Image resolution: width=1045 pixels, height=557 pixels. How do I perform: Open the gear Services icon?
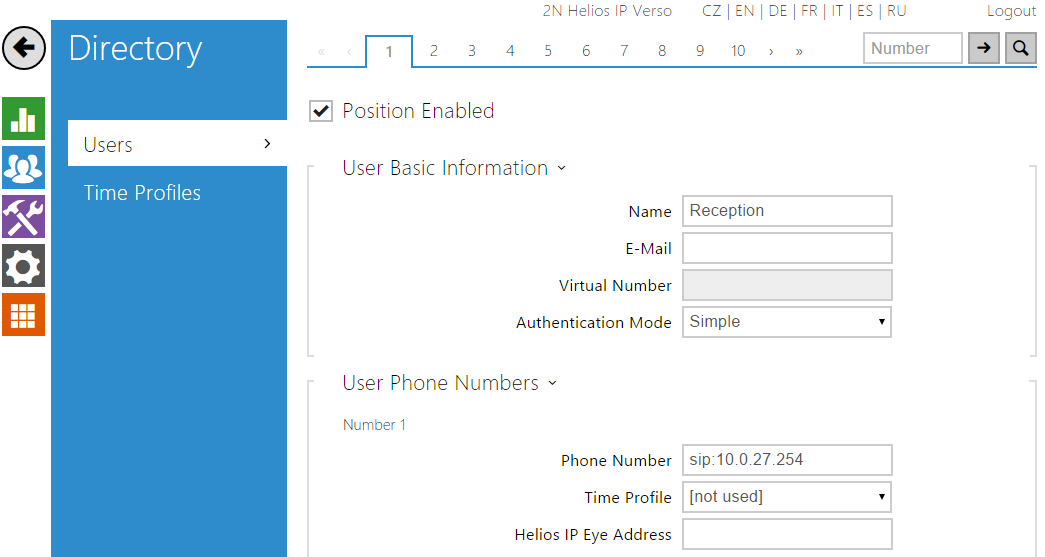point(23,265)
